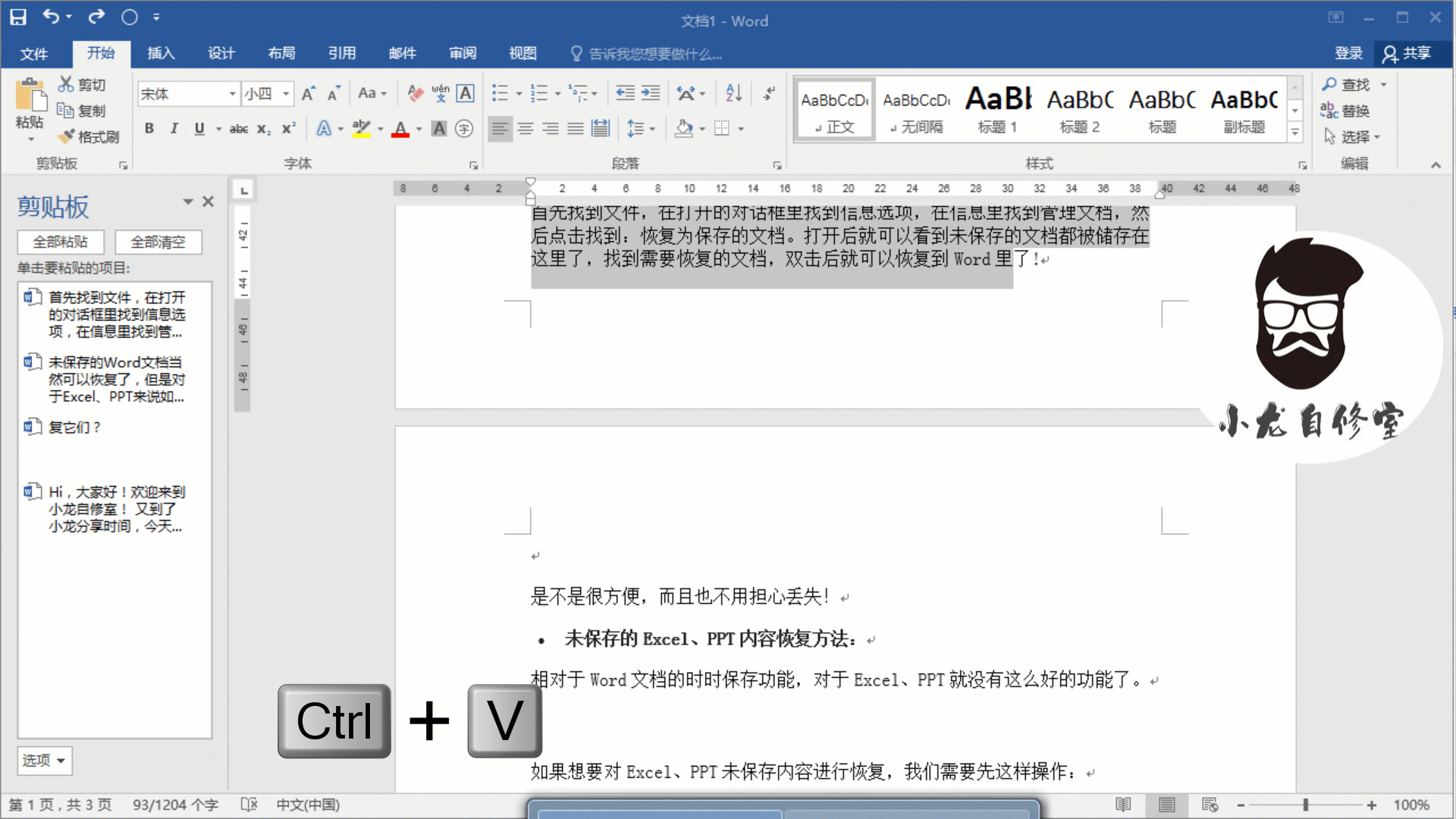This screenshot has height=819, width=1456.
Task: Open the 选项 options dropdown in clipboard pane
Action: 44,760
